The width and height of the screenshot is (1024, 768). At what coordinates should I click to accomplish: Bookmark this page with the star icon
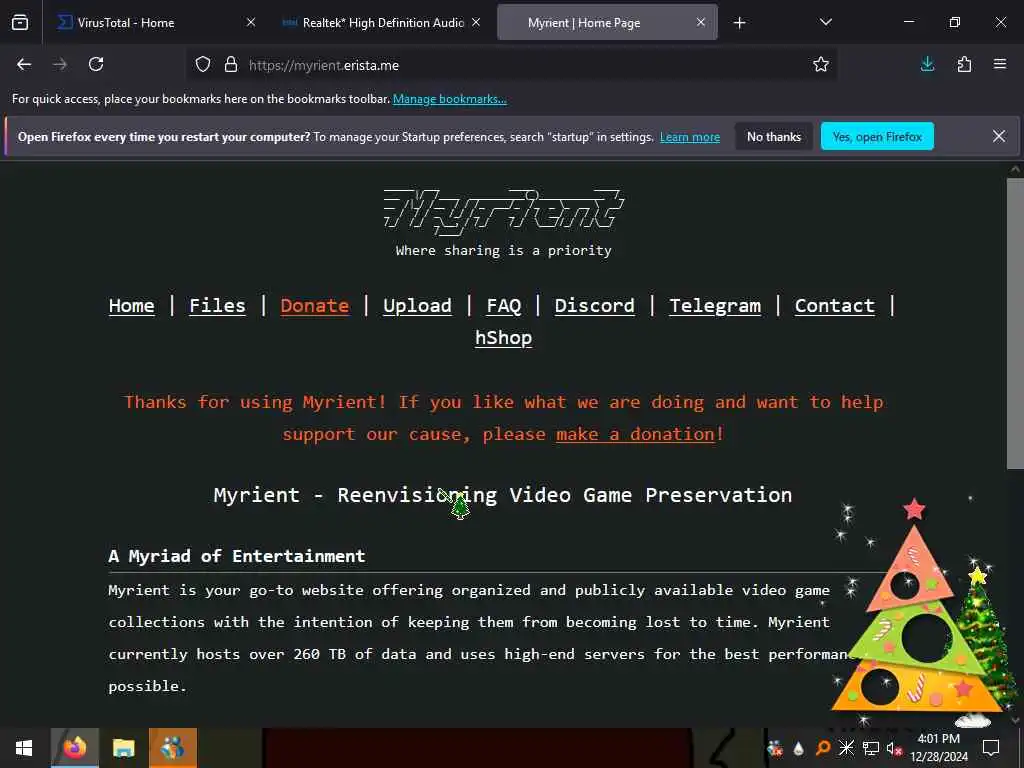(x=821, y=65)
